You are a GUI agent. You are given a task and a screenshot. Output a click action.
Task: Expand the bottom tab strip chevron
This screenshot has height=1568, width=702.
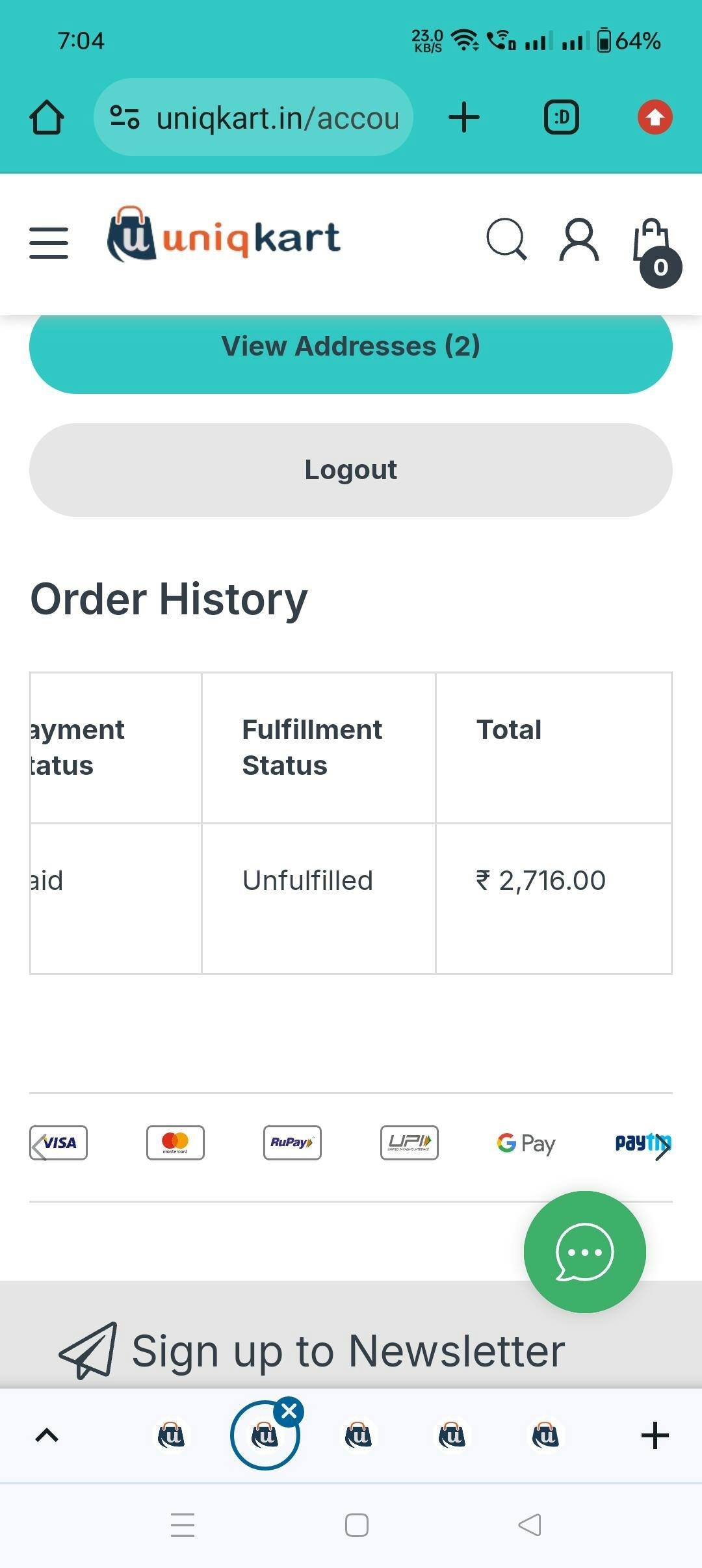pos(47,1435)
